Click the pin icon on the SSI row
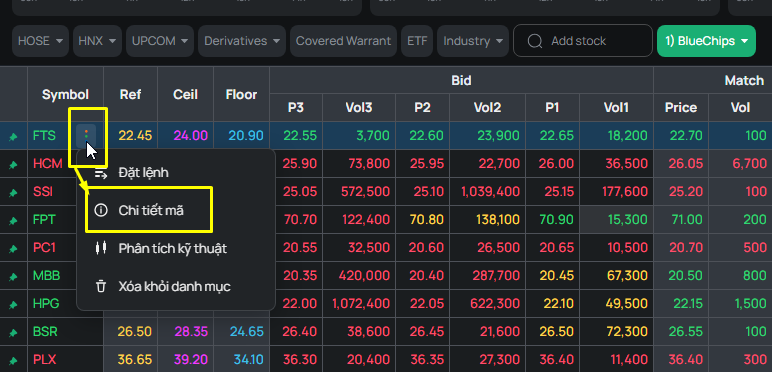Screen dimensions: 772x372 (13, 193)
